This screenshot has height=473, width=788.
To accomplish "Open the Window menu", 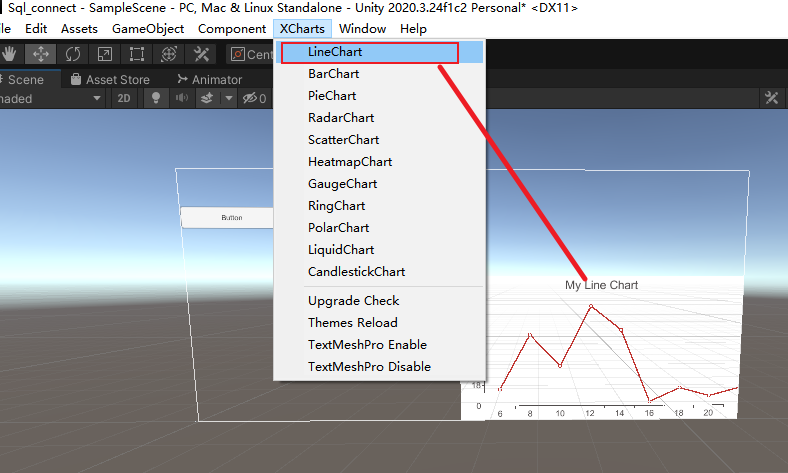I will [362, 29].
